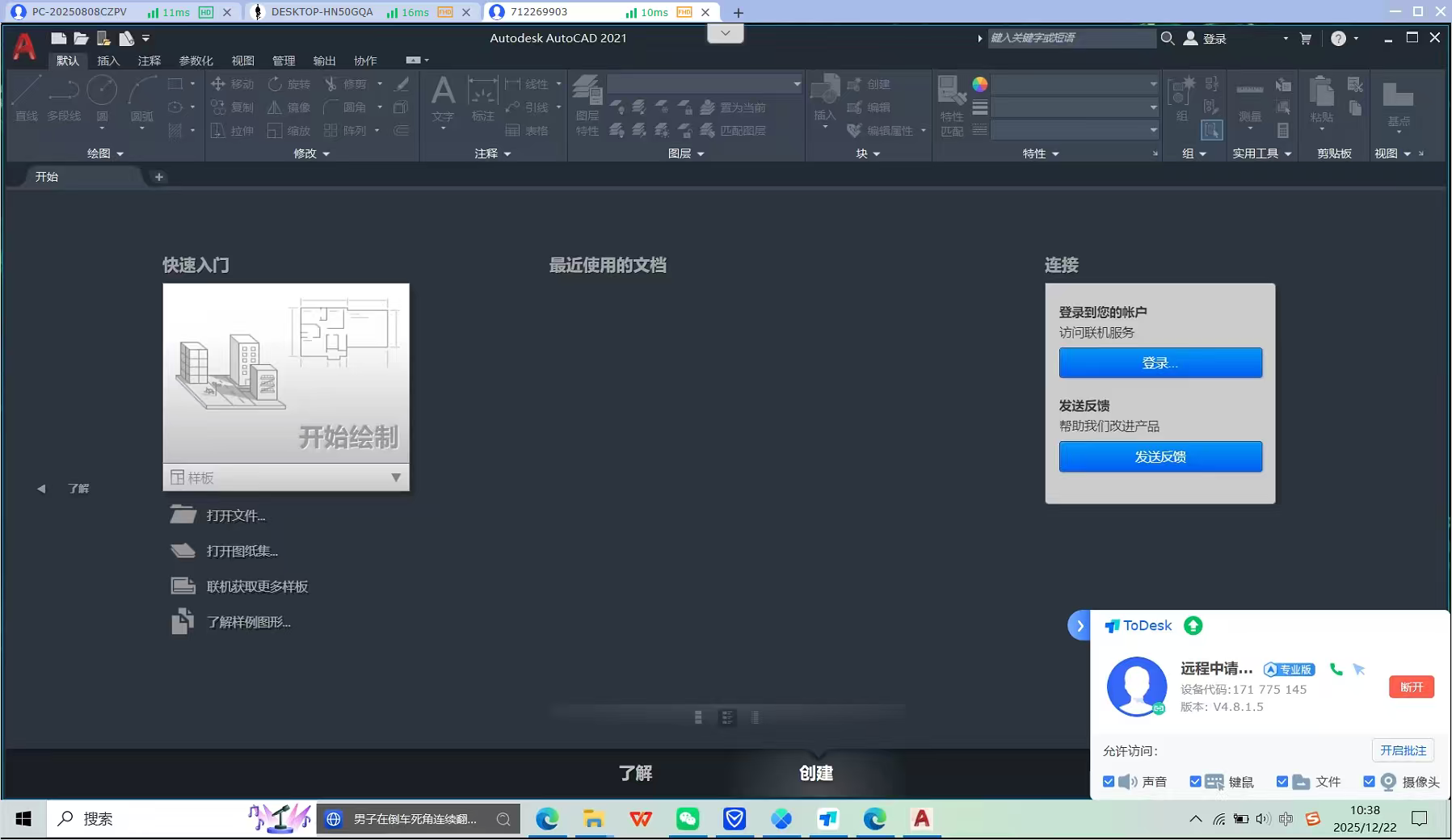This screenshot has width=1452, height=840.
Task: Click the 登录 sign-in button
Action: point(1159,363)
